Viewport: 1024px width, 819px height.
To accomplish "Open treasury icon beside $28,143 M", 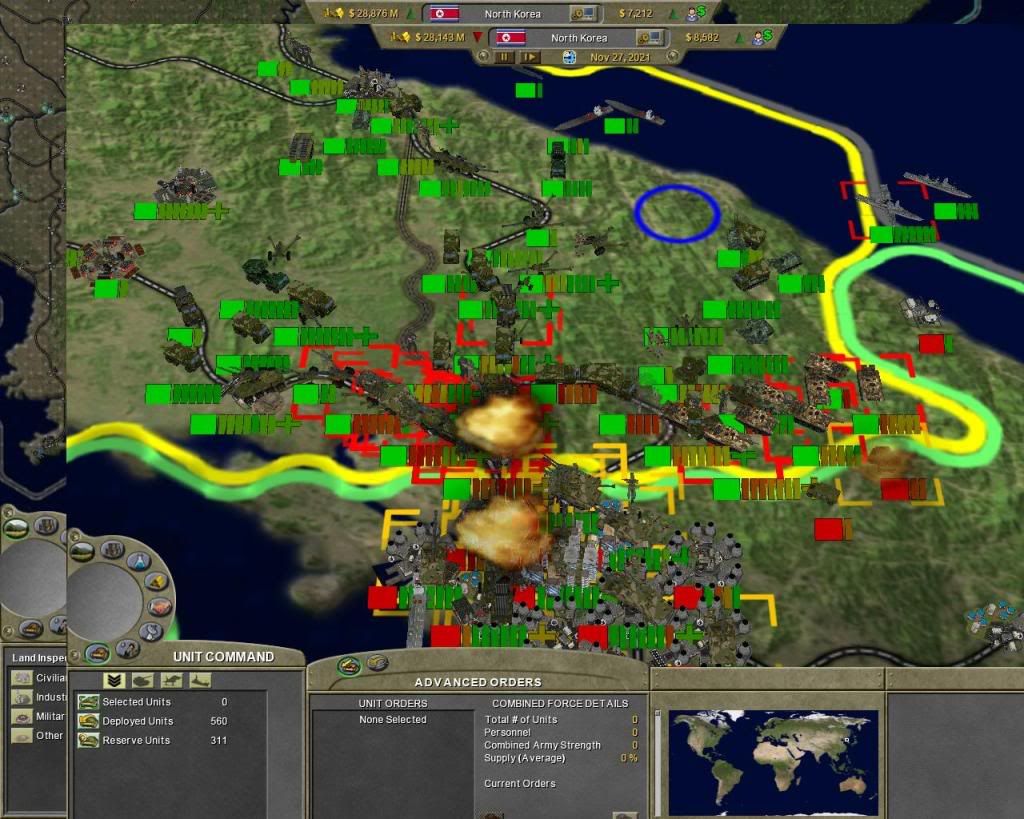I will tap(400, 37).
